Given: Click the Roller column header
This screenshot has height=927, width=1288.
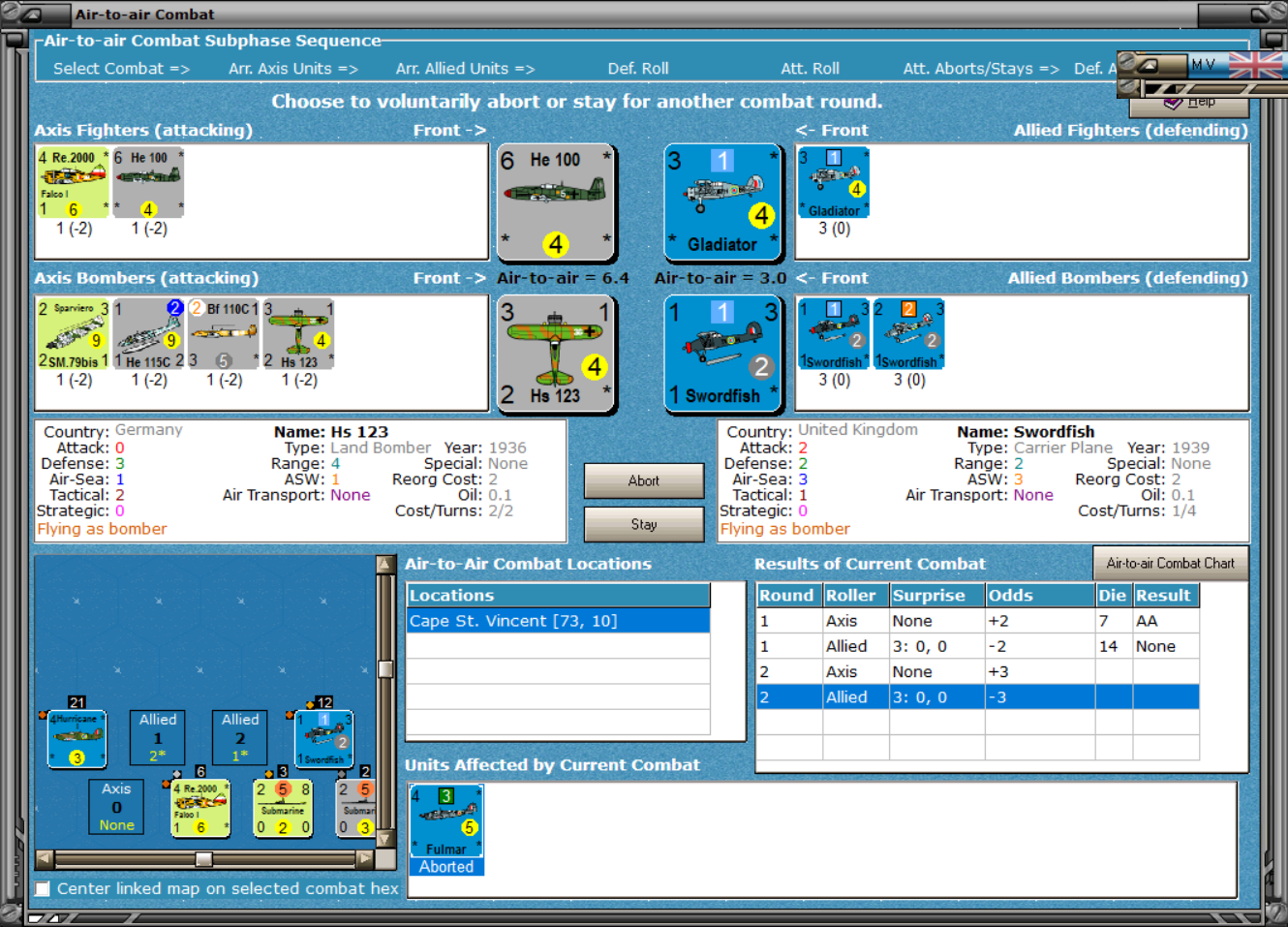Looking at the screenshot, I should 856,595.
